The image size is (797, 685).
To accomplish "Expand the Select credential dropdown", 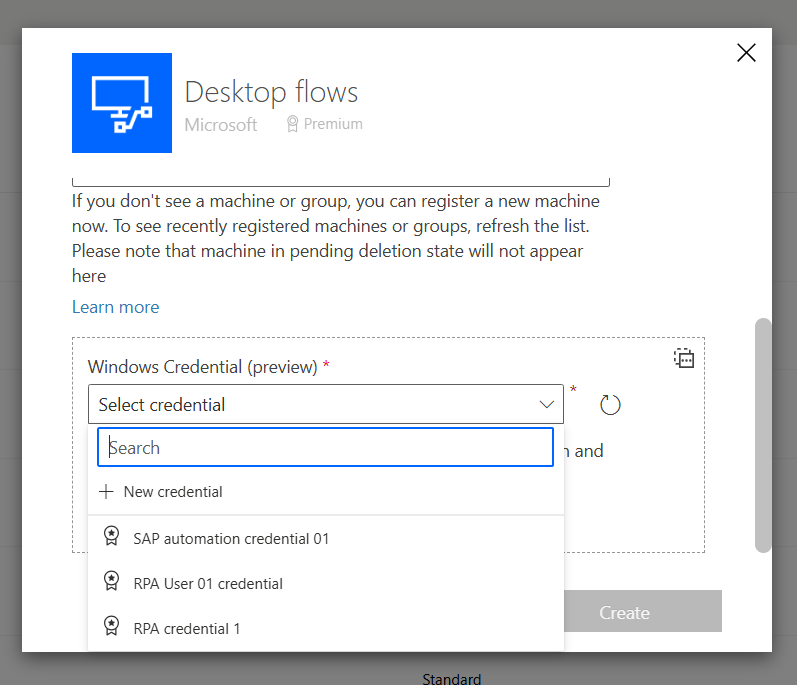I will (x=326, y=404).
